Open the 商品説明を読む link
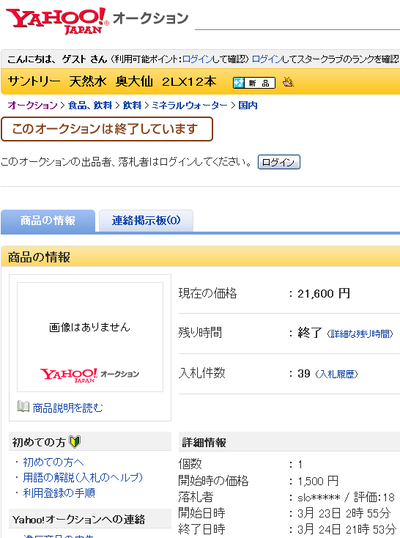Screen dimensions: 400x538 (68, 408)
